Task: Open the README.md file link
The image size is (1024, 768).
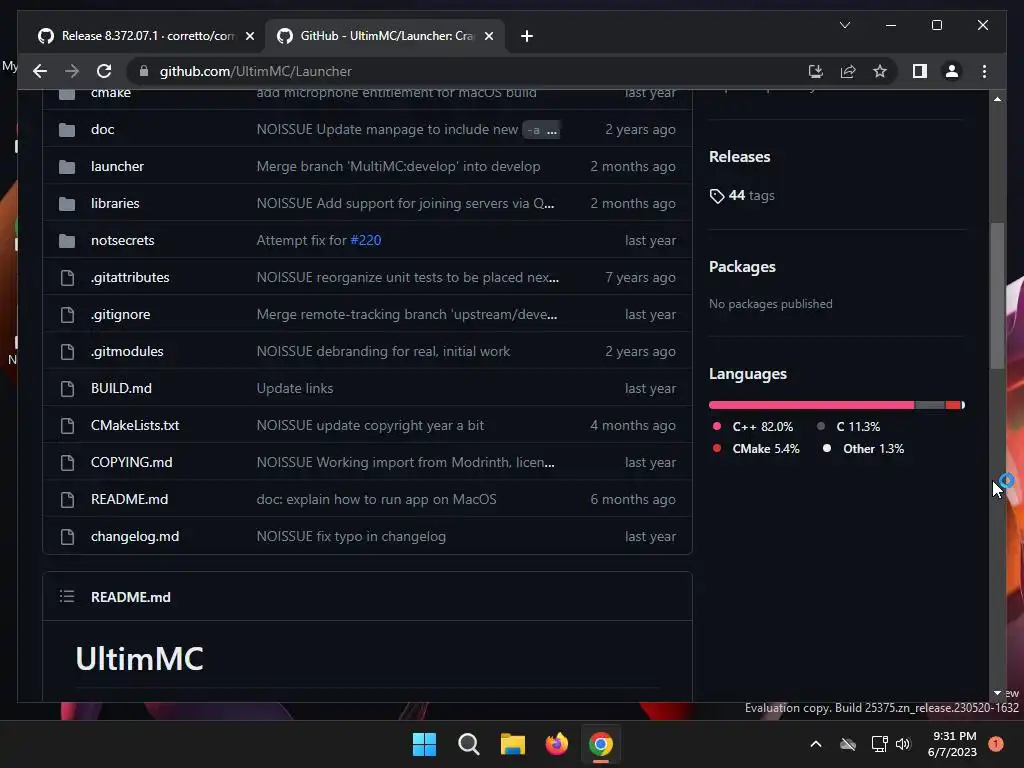Action: coord(129,500)
